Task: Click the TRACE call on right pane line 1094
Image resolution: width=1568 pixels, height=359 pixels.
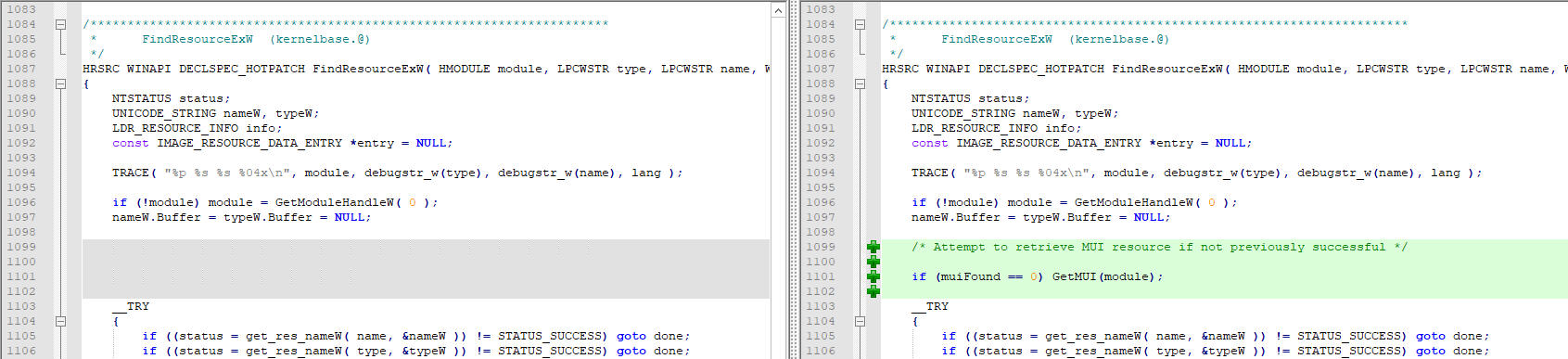Action: pyautogui.click(x=1196, y=173)
